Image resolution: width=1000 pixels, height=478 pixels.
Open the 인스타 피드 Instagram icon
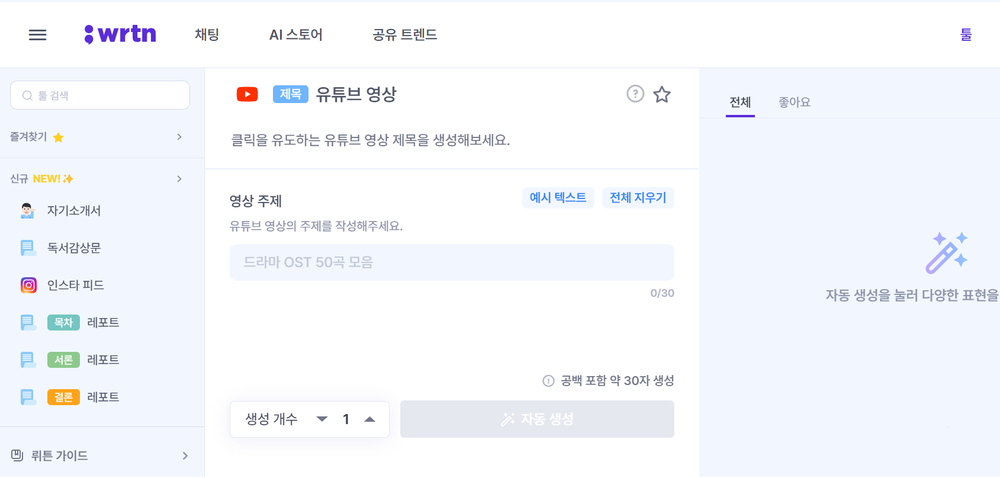click(x=28, y=285)
